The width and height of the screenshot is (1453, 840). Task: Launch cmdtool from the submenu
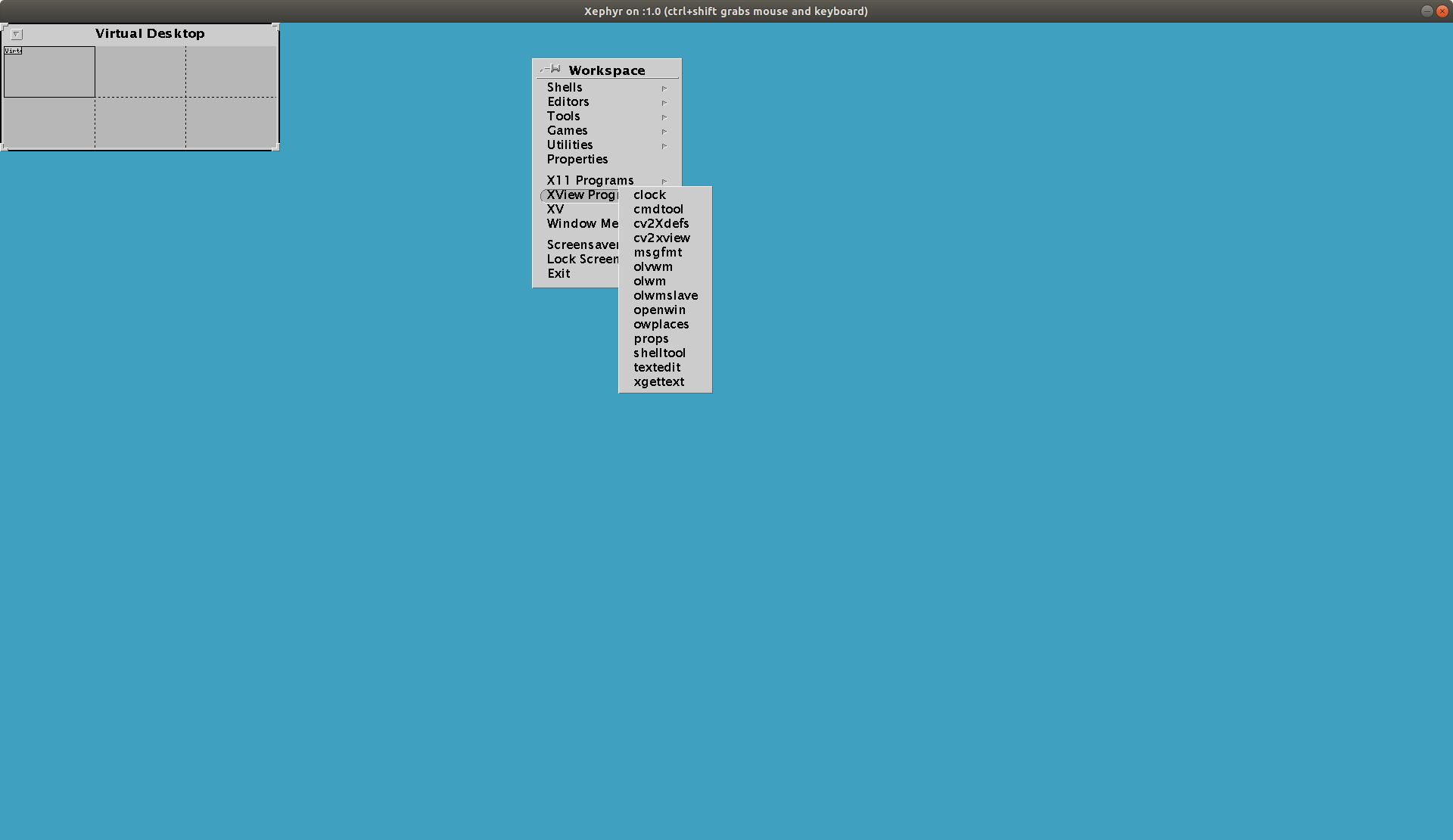point(658,210)
